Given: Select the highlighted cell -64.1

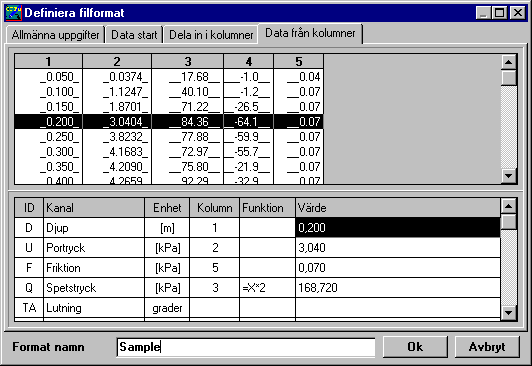Looking at the screenshot, I should pyautogui.click(x=249, y=121).
